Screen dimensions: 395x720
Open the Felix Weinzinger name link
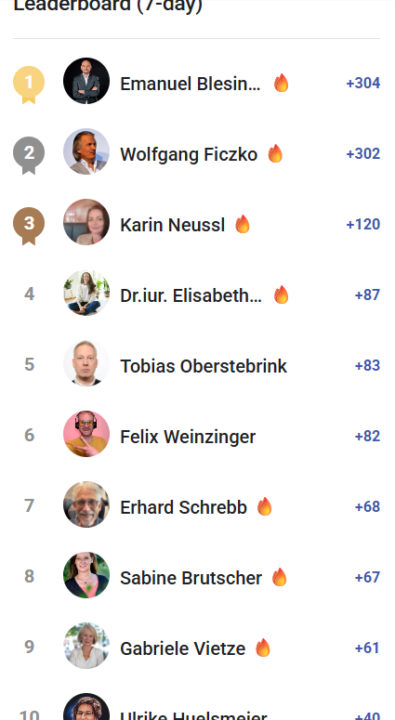pyautogui.click(x=188, y=437)
